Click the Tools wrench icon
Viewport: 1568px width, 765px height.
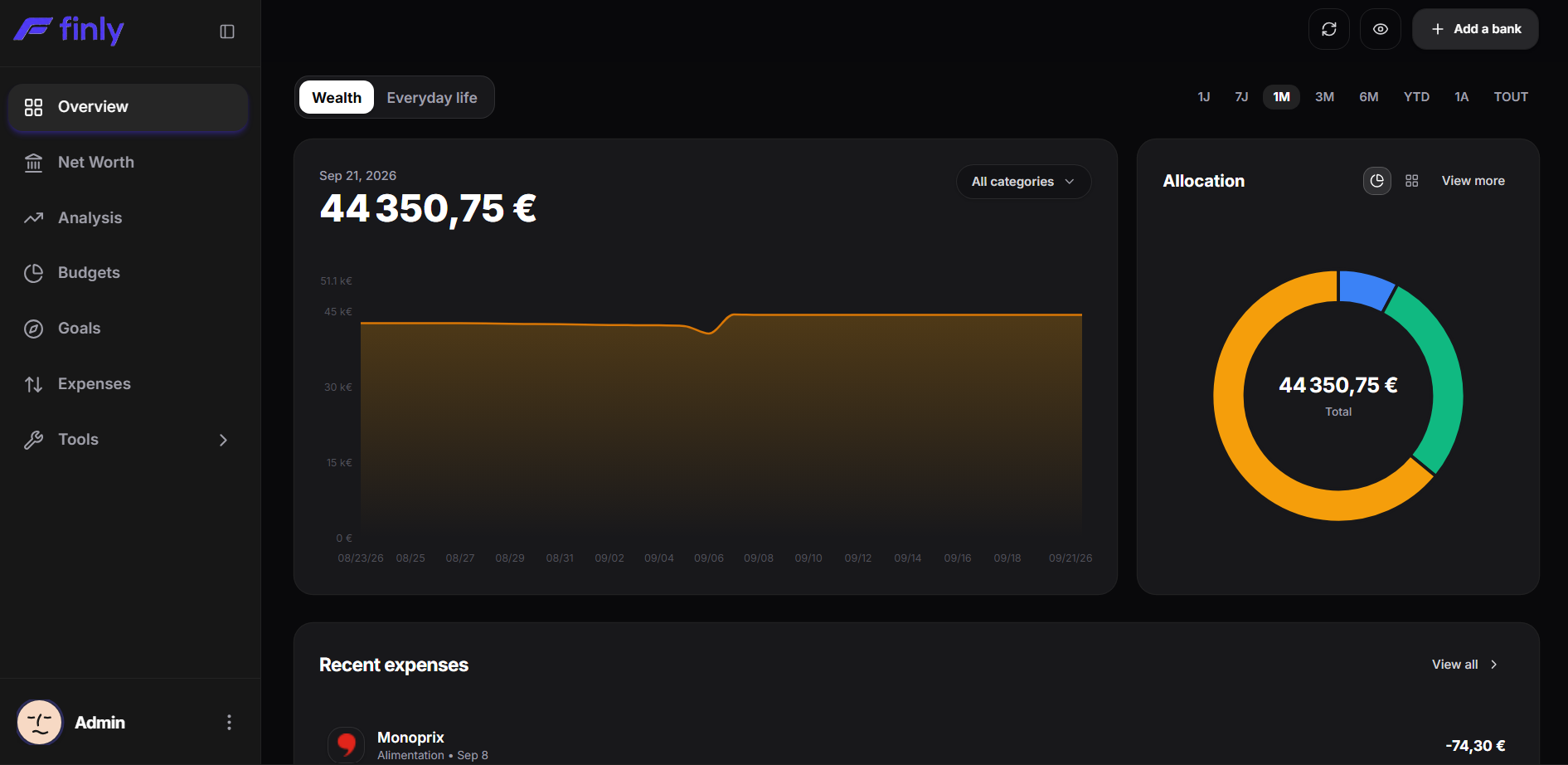click(33, 440)
